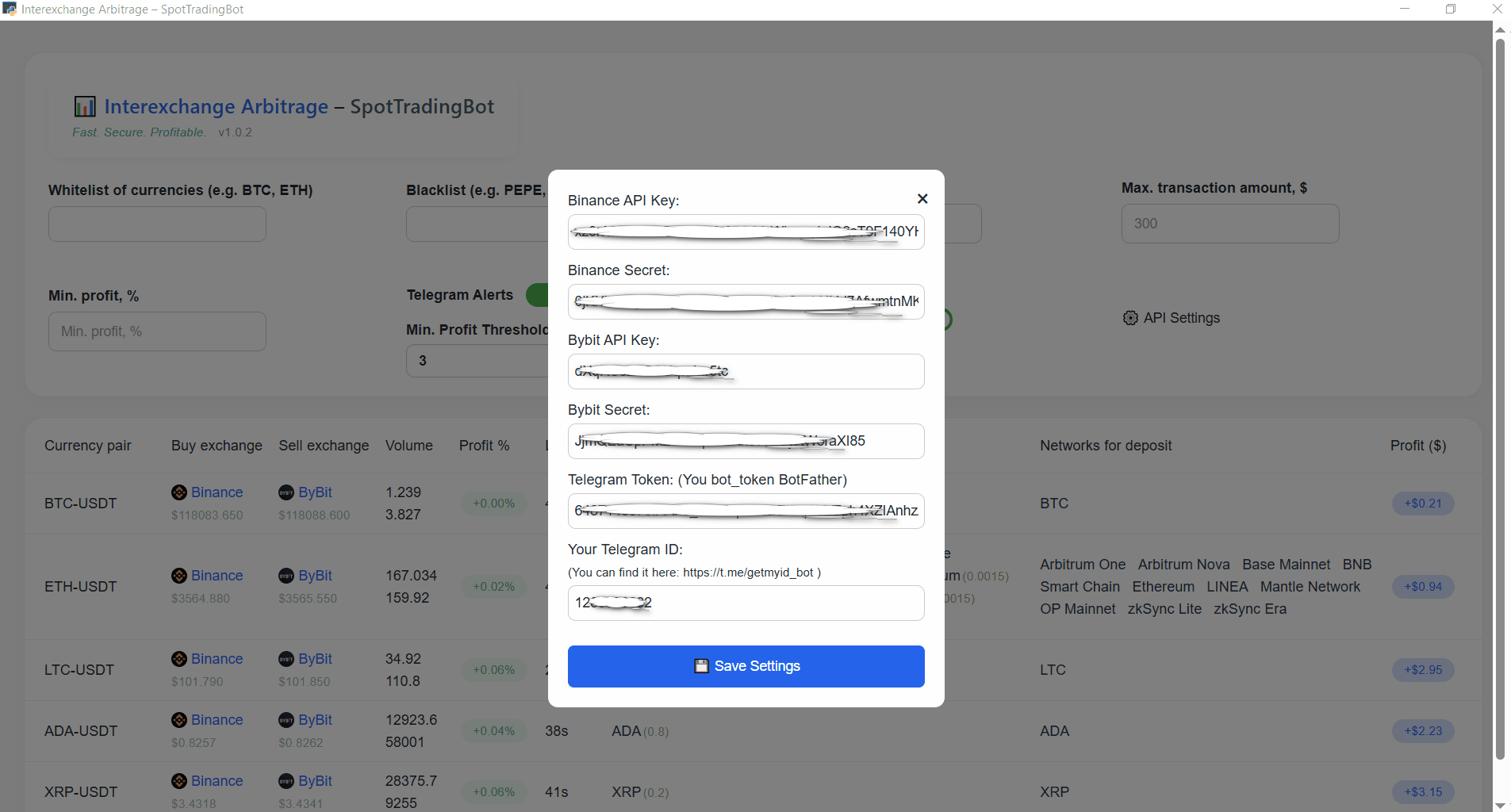Viewport: 1511px width, 812px height.
Task: Click the ByBit icon in ADA-USDT row
Action: pos(286,720)
